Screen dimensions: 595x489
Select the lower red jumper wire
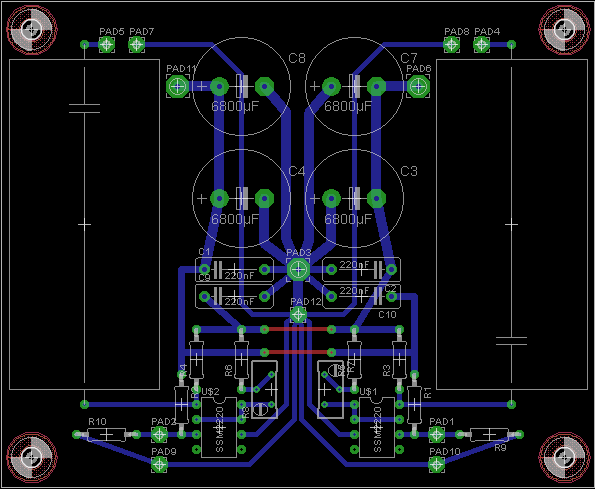(x=298, y=352)
